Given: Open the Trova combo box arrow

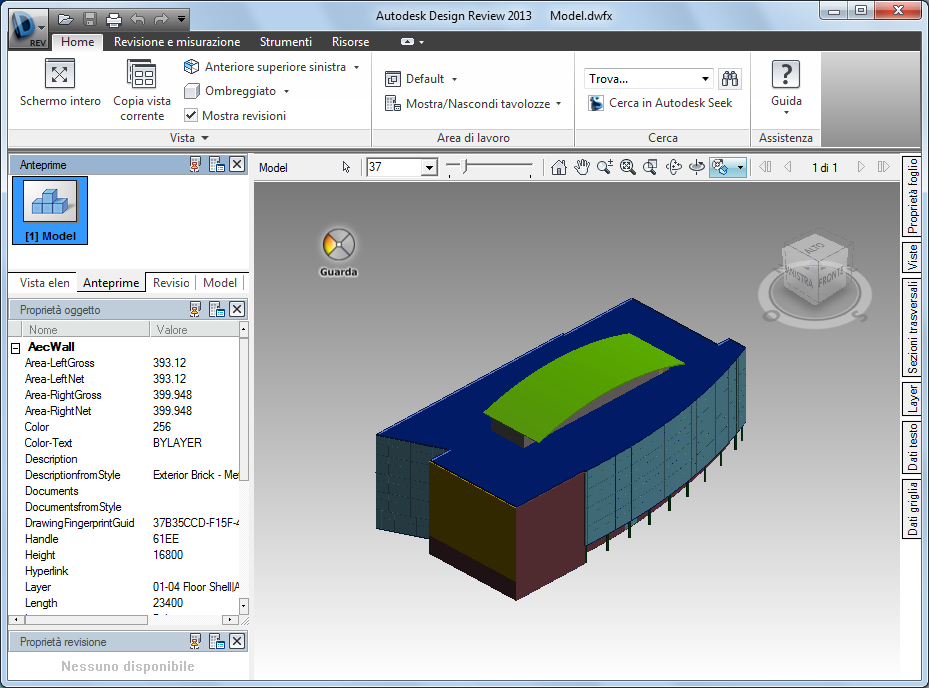Looking at the screenshot, I should (705, 79).
